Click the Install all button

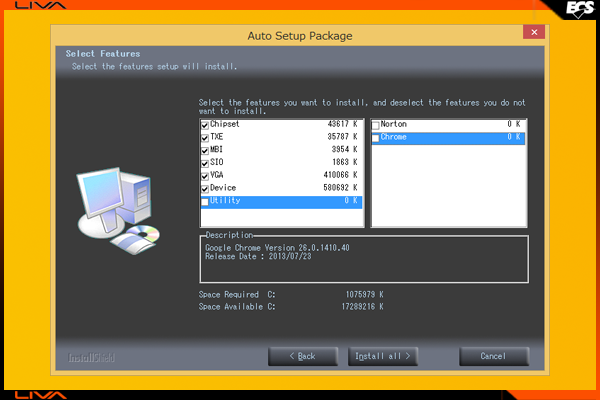tap(383, 356)
